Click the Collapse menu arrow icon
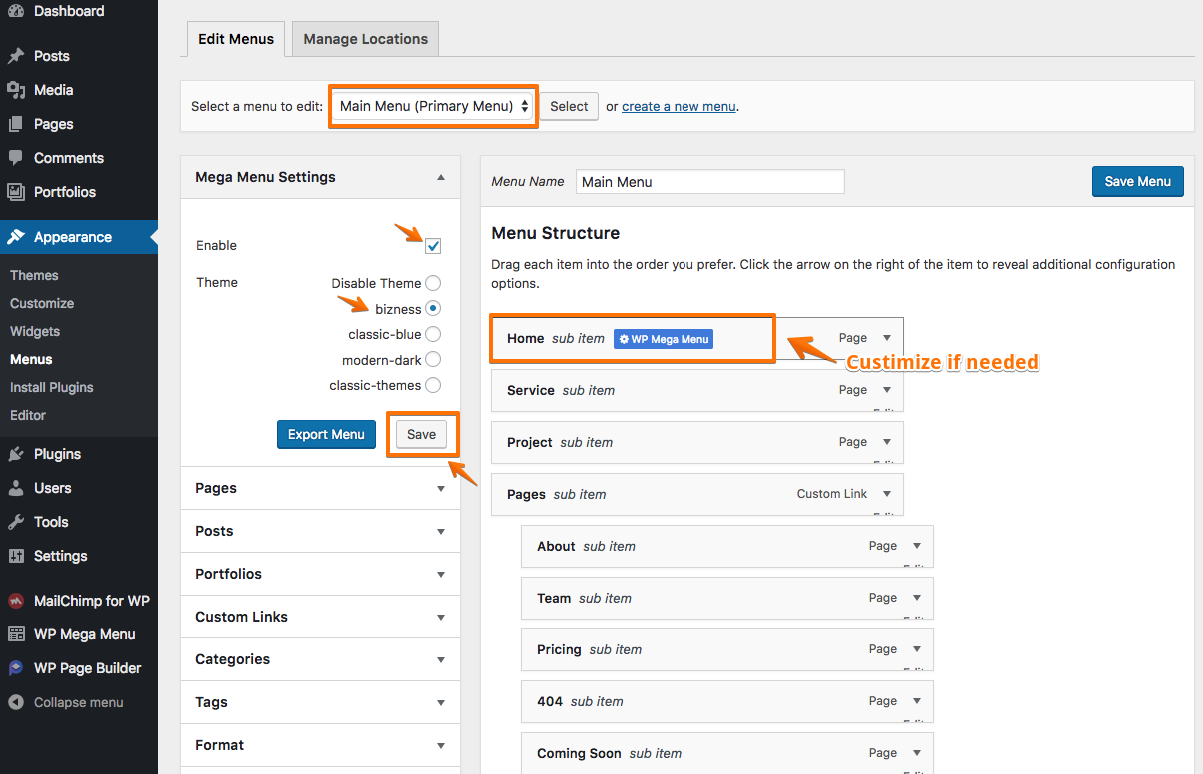Image resolution: width=1203 pixels, height=774 pixels. [16, 702]
